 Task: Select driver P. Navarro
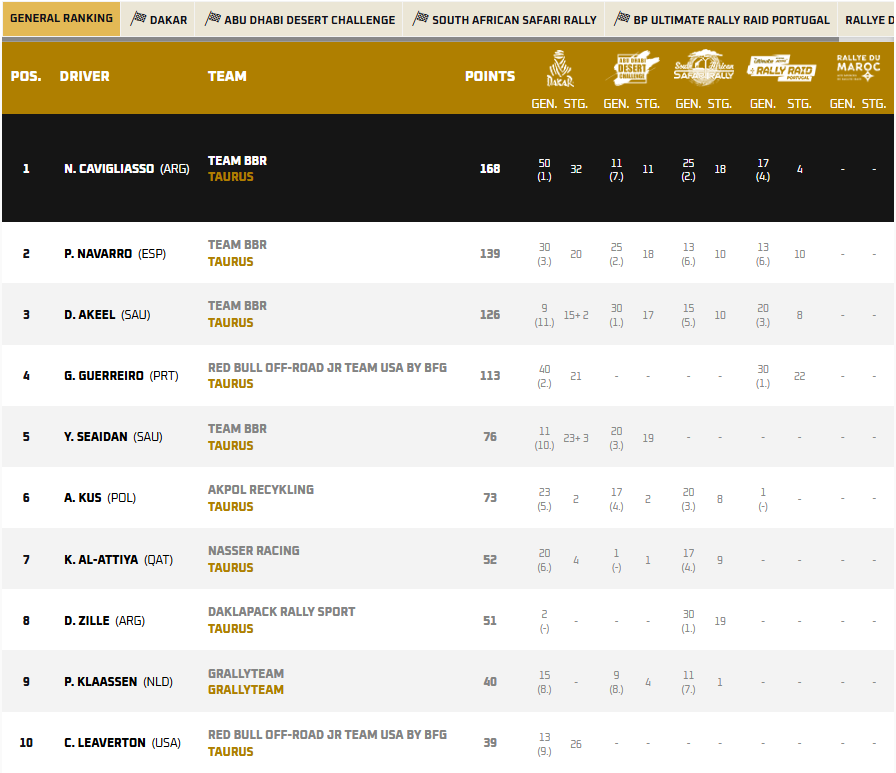pos(98,254)
